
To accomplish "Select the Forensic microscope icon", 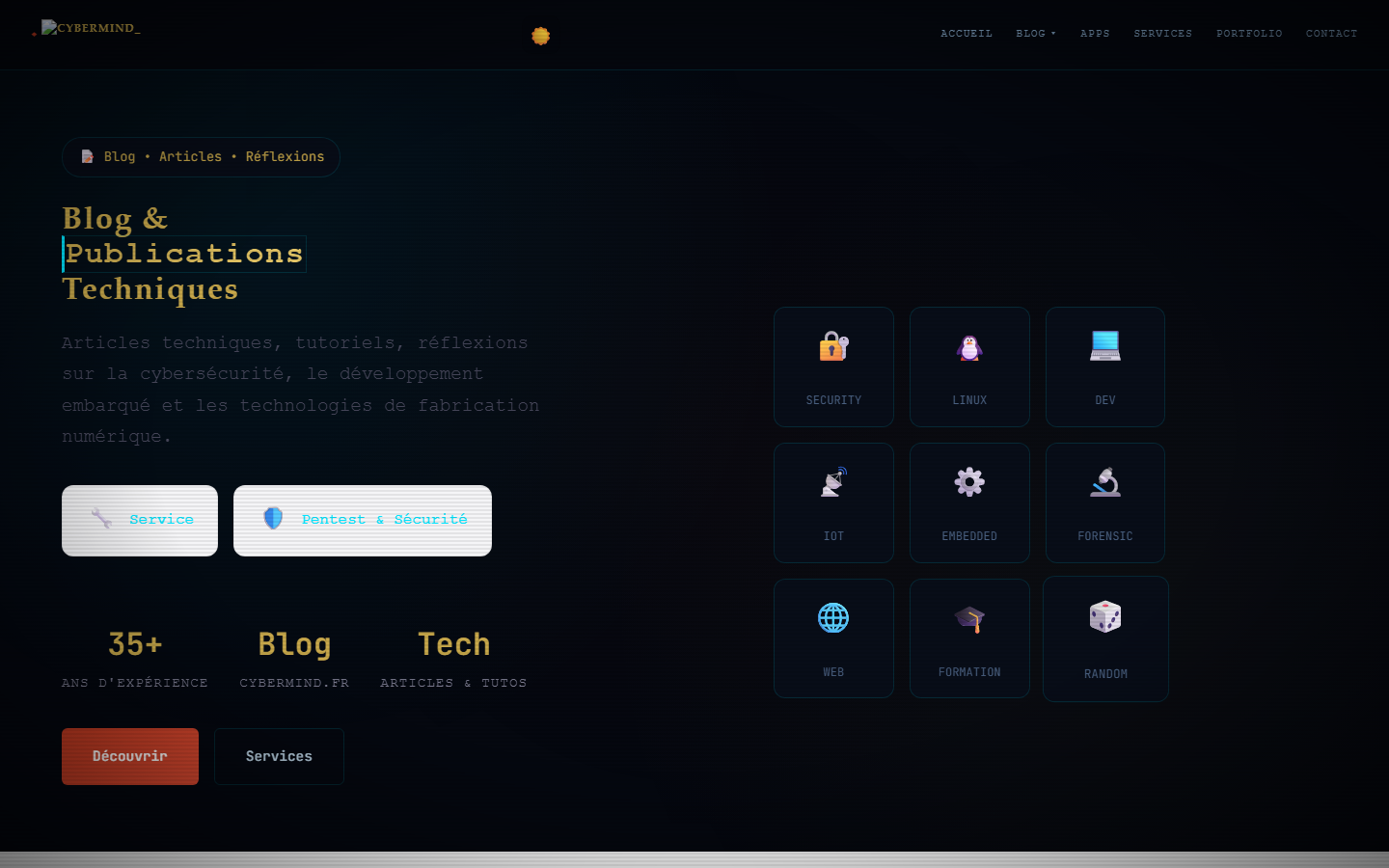I will coord(1105,482).
